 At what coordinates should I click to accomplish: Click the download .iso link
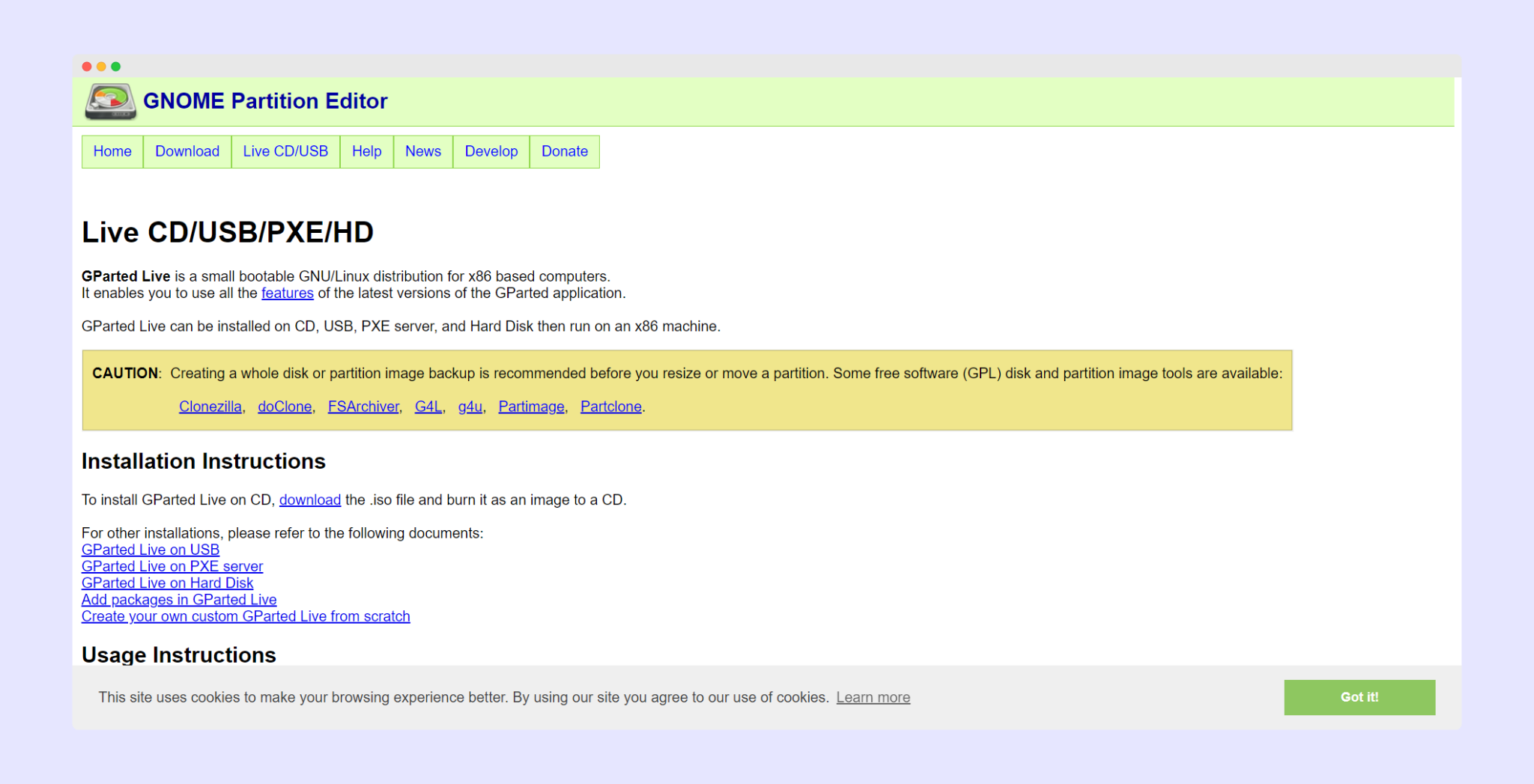click(x=309, y=500)
